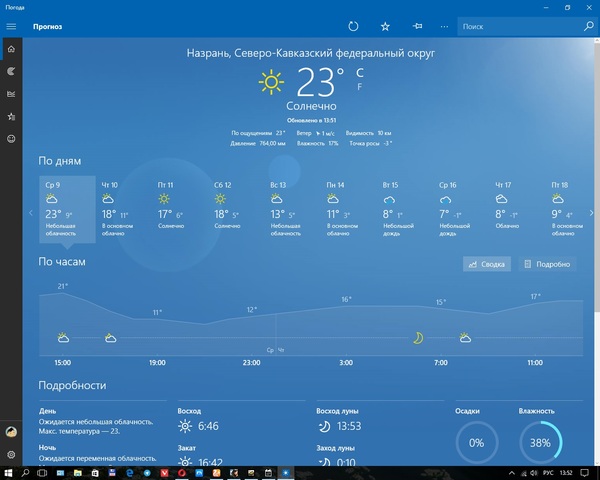
Task: Open the smiley feedback icon in sidebar
Action: coord(11,139)
